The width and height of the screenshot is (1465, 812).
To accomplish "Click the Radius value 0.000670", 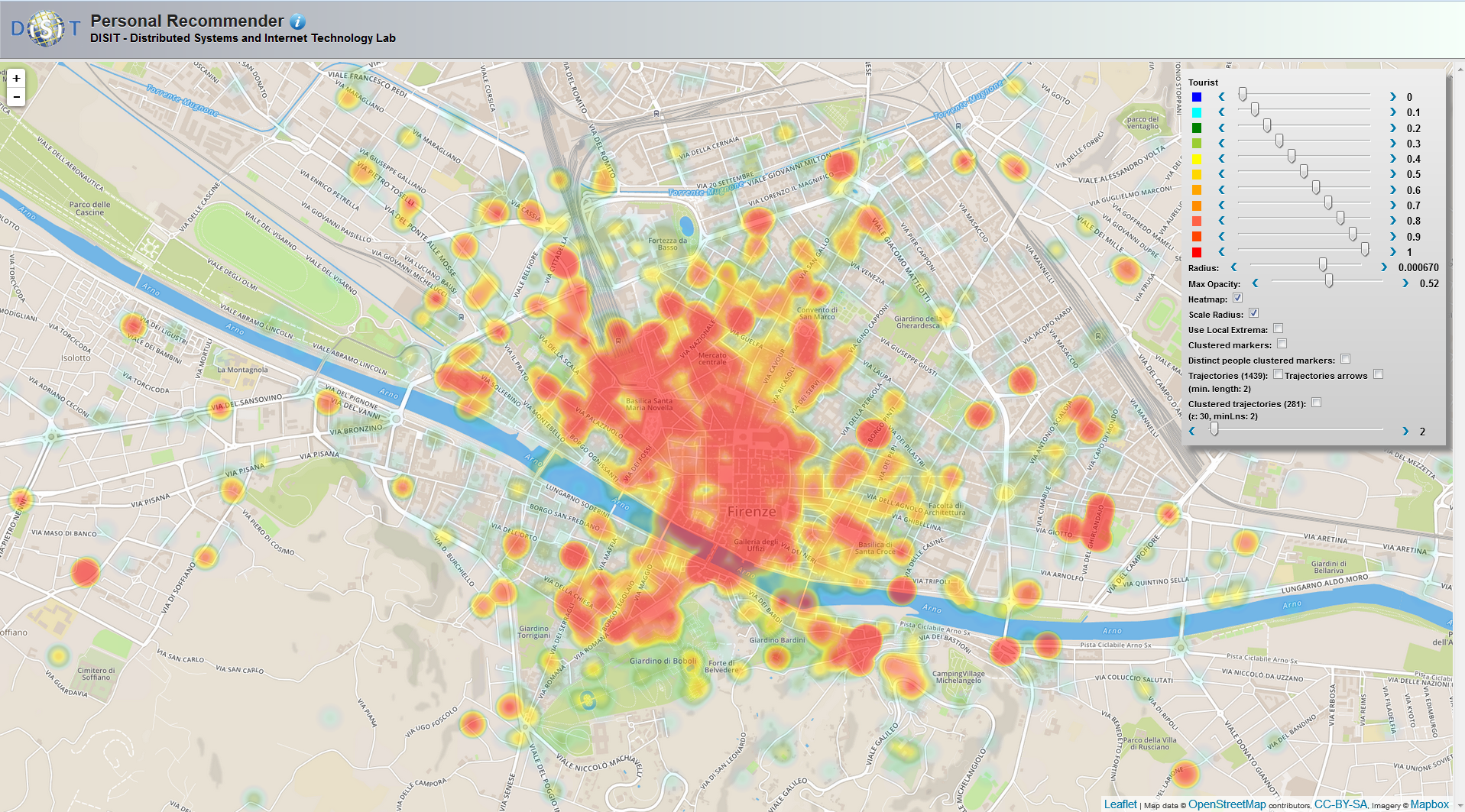I will 1418,267.
